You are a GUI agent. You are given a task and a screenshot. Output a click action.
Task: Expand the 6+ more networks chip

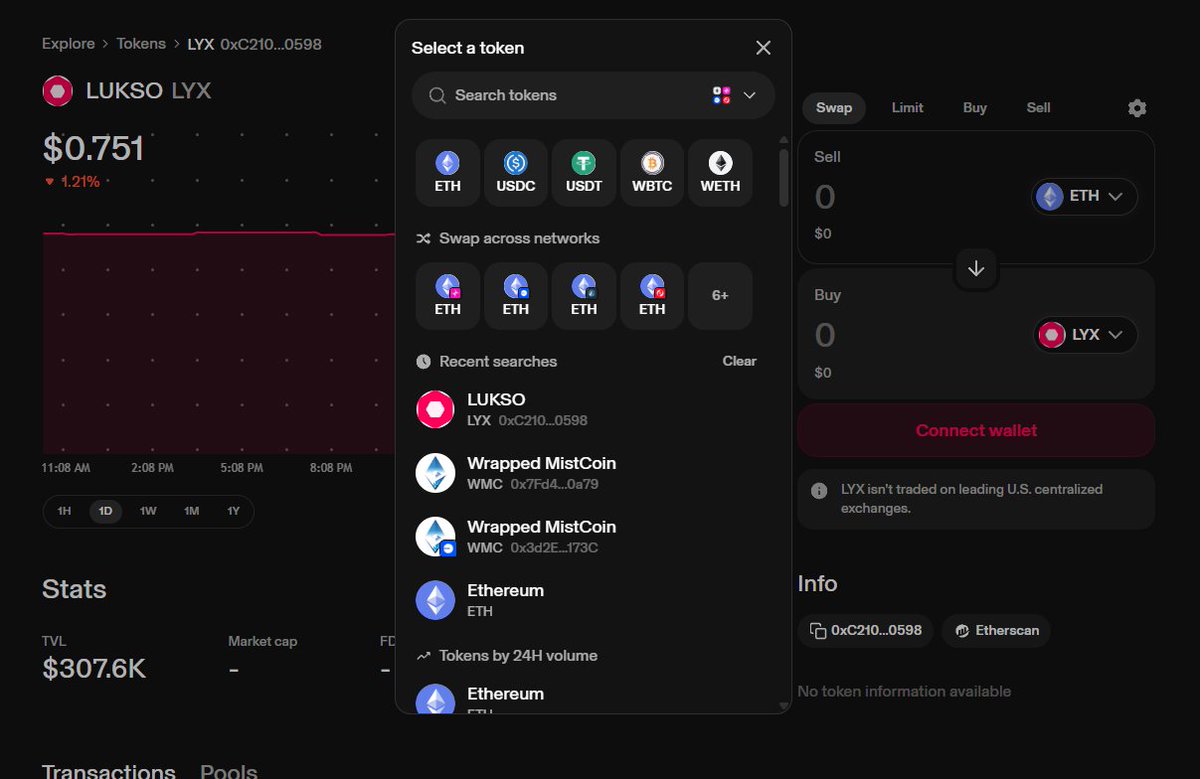tap(720, 296)
